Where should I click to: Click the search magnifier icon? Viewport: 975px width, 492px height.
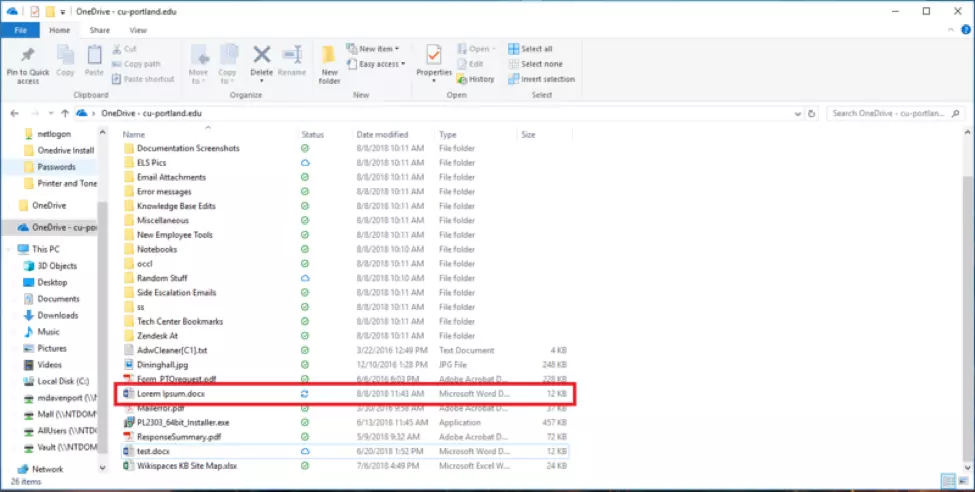tap(956, 114)
